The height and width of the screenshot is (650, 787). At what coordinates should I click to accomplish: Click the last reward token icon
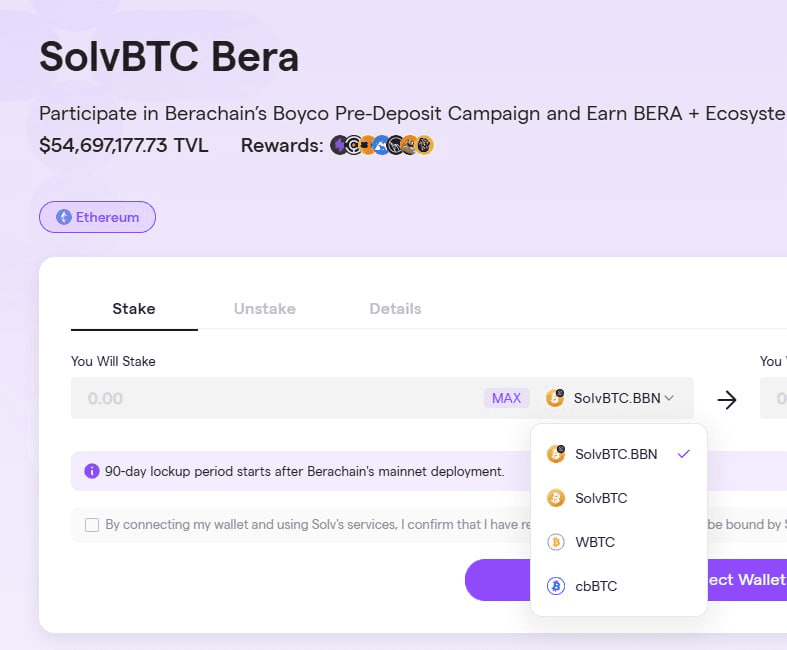click(x=425, y=146)
